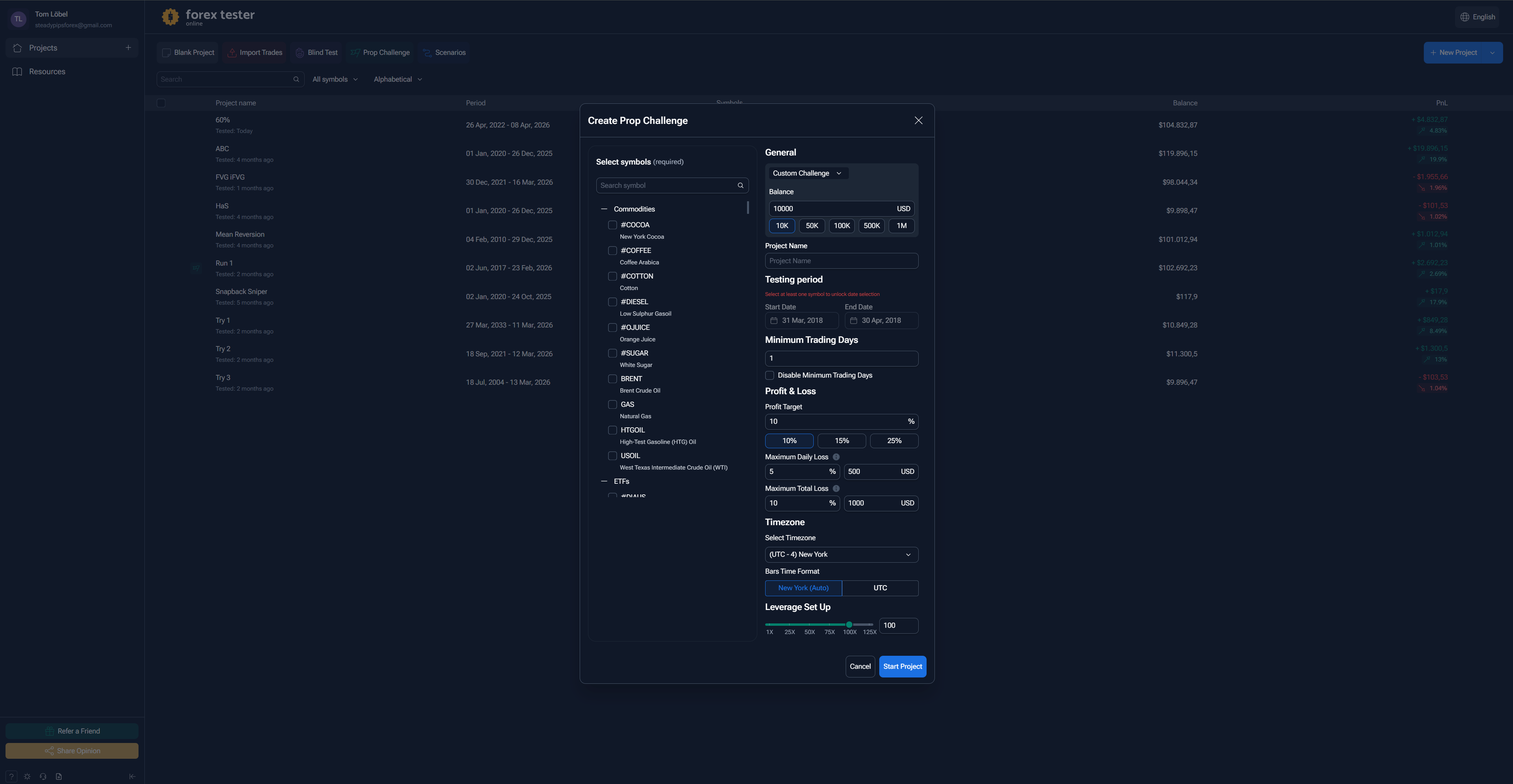
Task: Select UTC bars time format
Action: click(880, 588)
